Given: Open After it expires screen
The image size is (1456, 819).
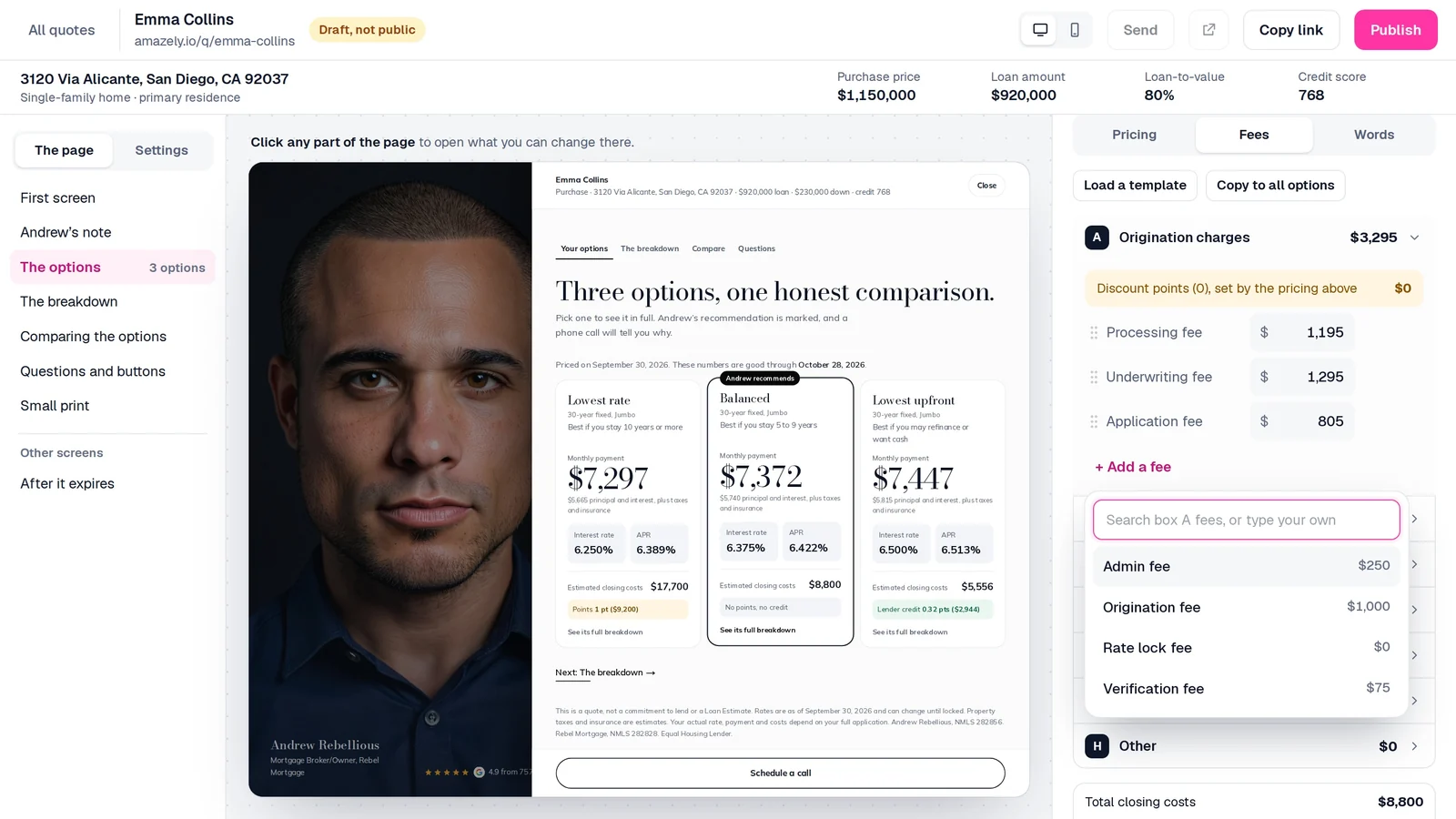Looking at the screenshot, I should [113, 483].
